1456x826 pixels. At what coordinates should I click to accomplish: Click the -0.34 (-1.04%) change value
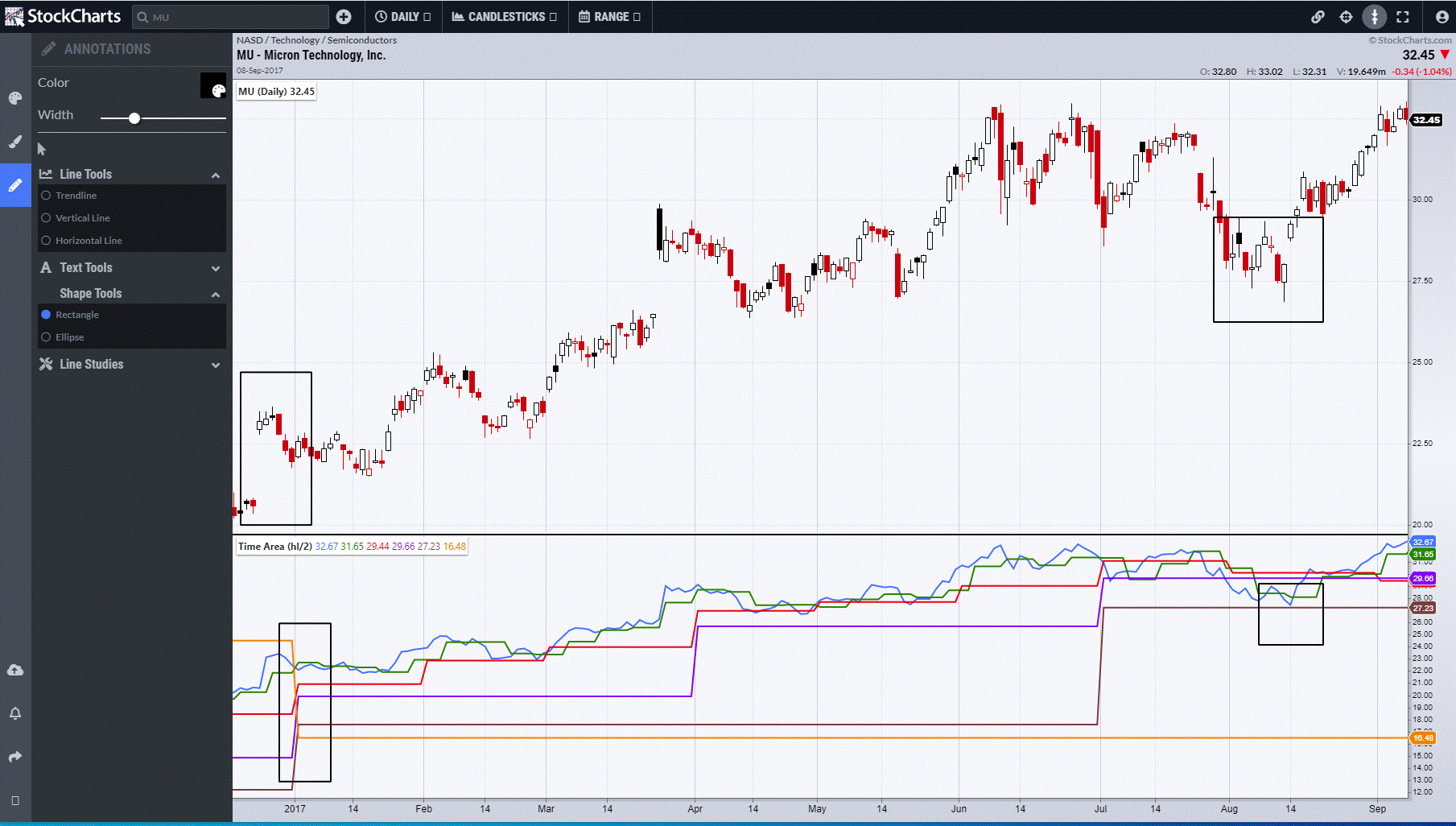(x=1421, y=72)
